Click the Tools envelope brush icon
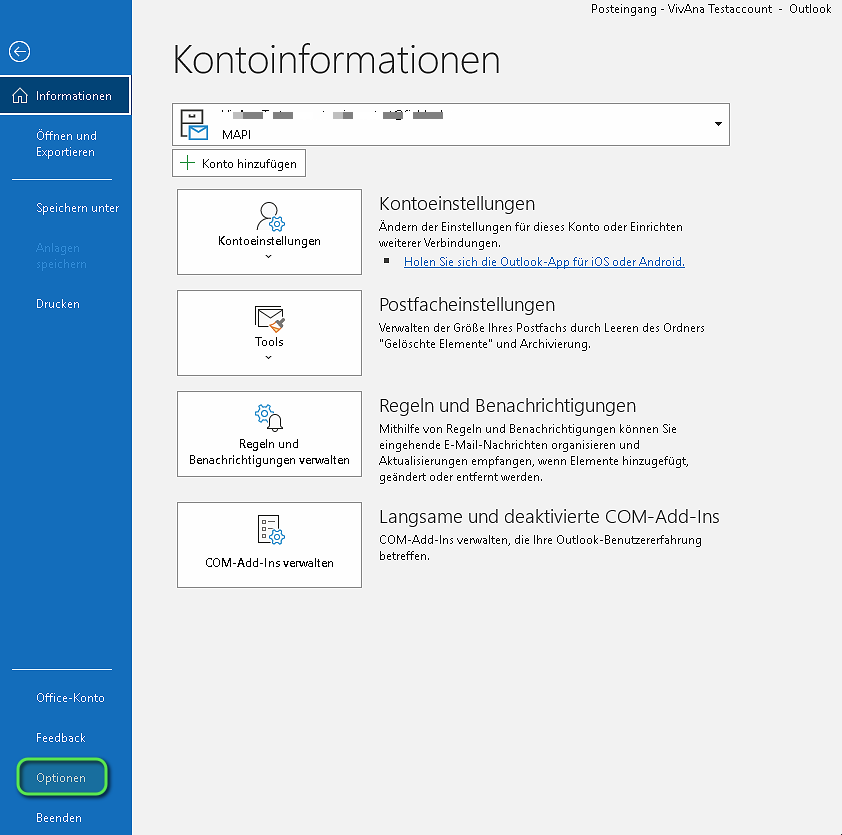842x835 pixels. click(269, 319)
